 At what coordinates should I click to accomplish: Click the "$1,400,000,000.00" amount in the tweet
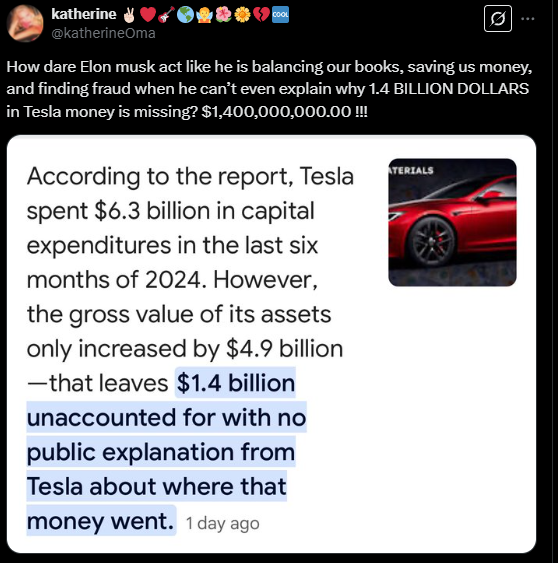coord(276,112)
